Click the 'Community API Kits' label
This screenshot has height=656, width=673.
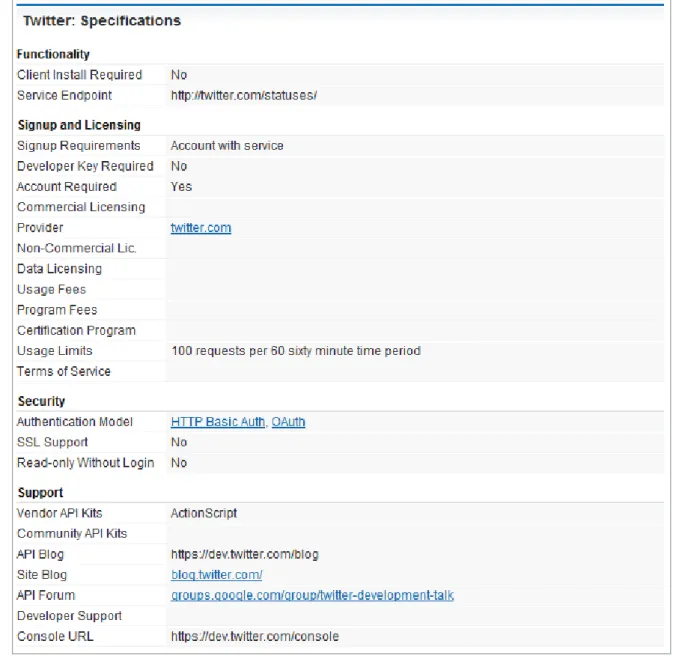[x=72, y=534]
